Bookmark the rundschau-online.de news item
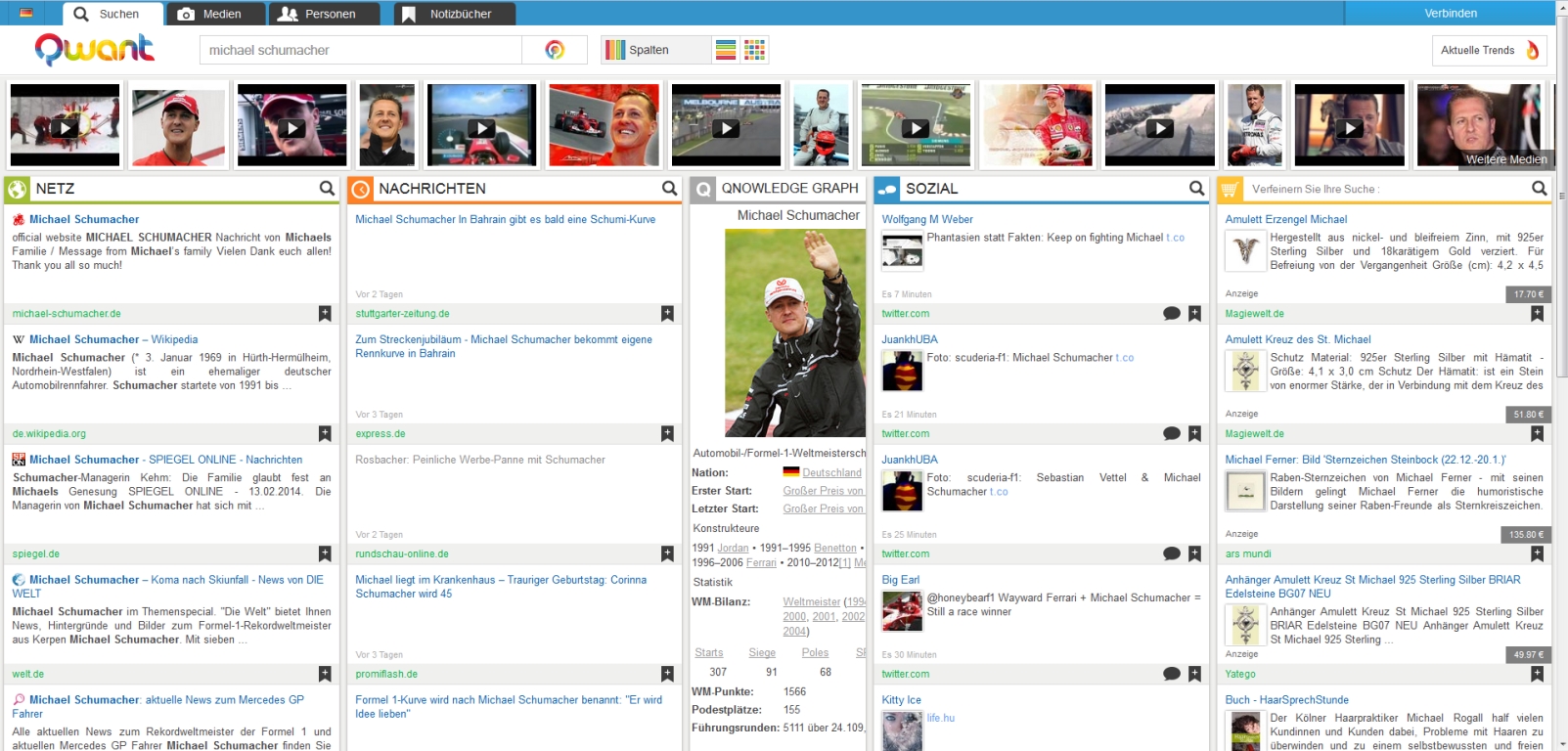This screenshot has width=1568, height=751. coord(667,554)
